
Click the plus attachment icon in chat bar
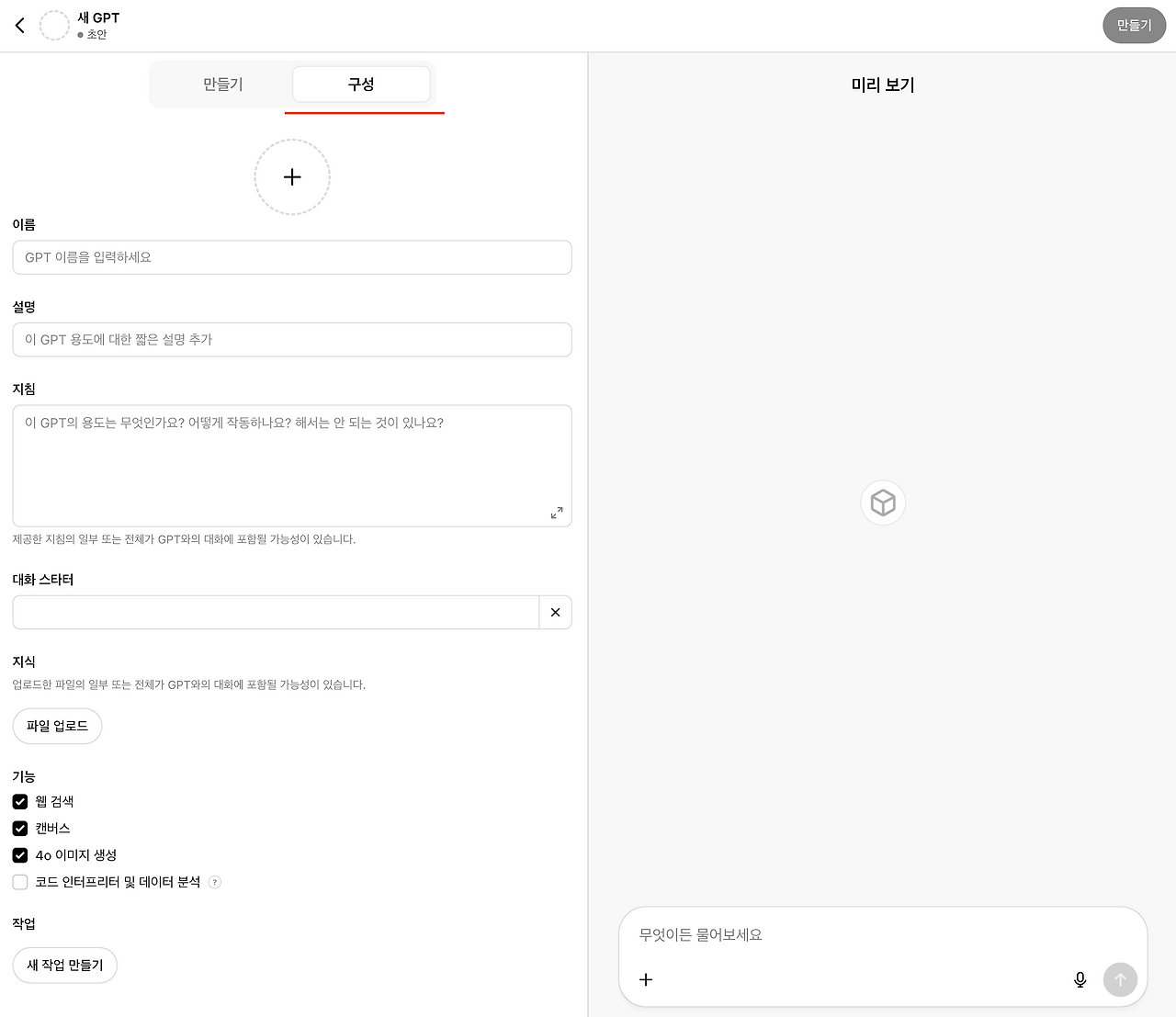point(646,979)
